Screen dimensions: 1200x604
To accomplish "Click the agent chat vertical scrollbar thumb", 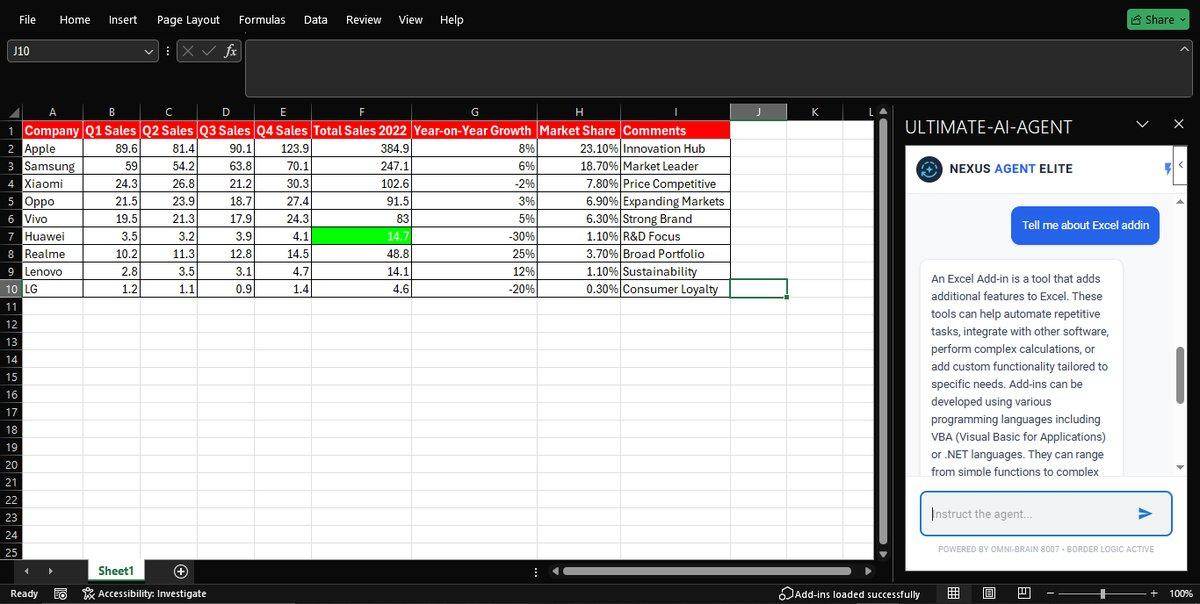I will click(1180, 375).
